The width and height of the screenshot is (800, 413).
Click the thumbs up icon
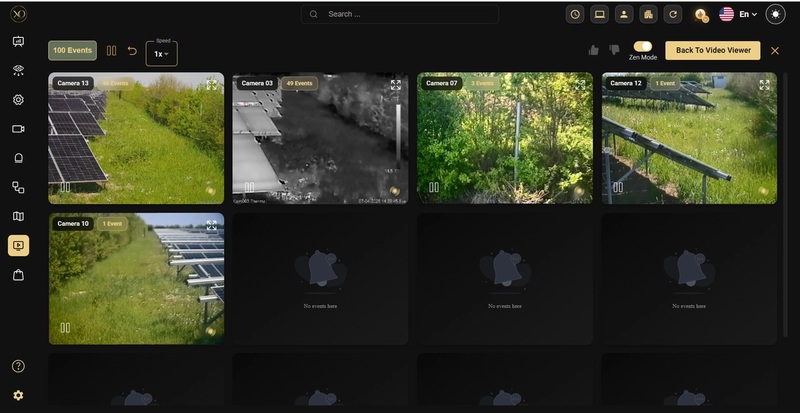pos(593,50)
